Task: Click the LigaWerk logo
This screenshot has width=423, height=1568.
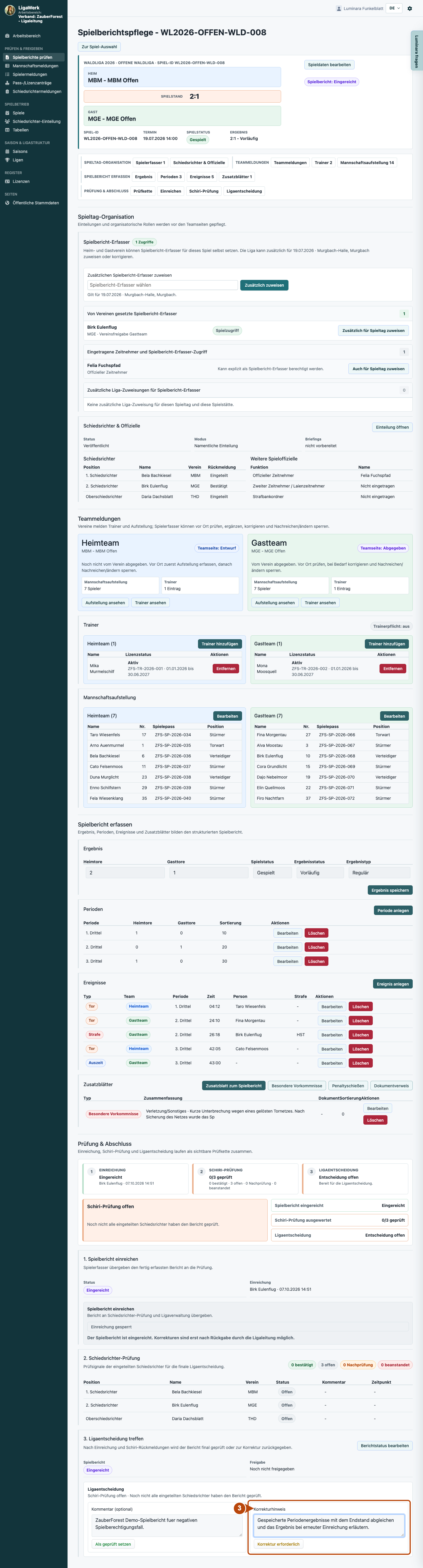Action: [10, 10]
